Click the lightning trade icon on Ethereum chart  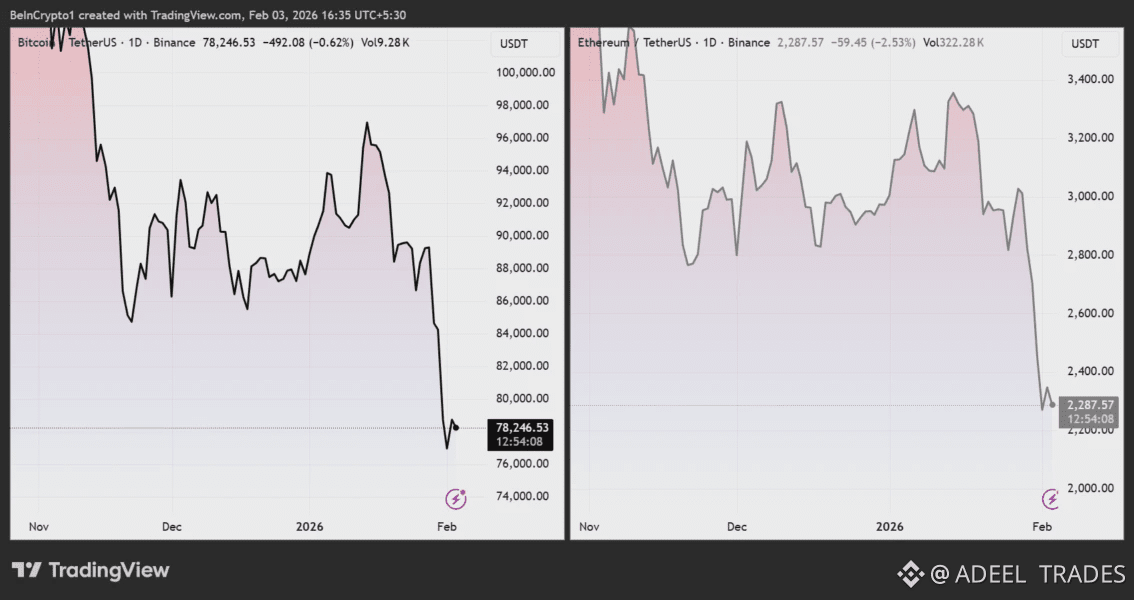(x=1052, y=497)
